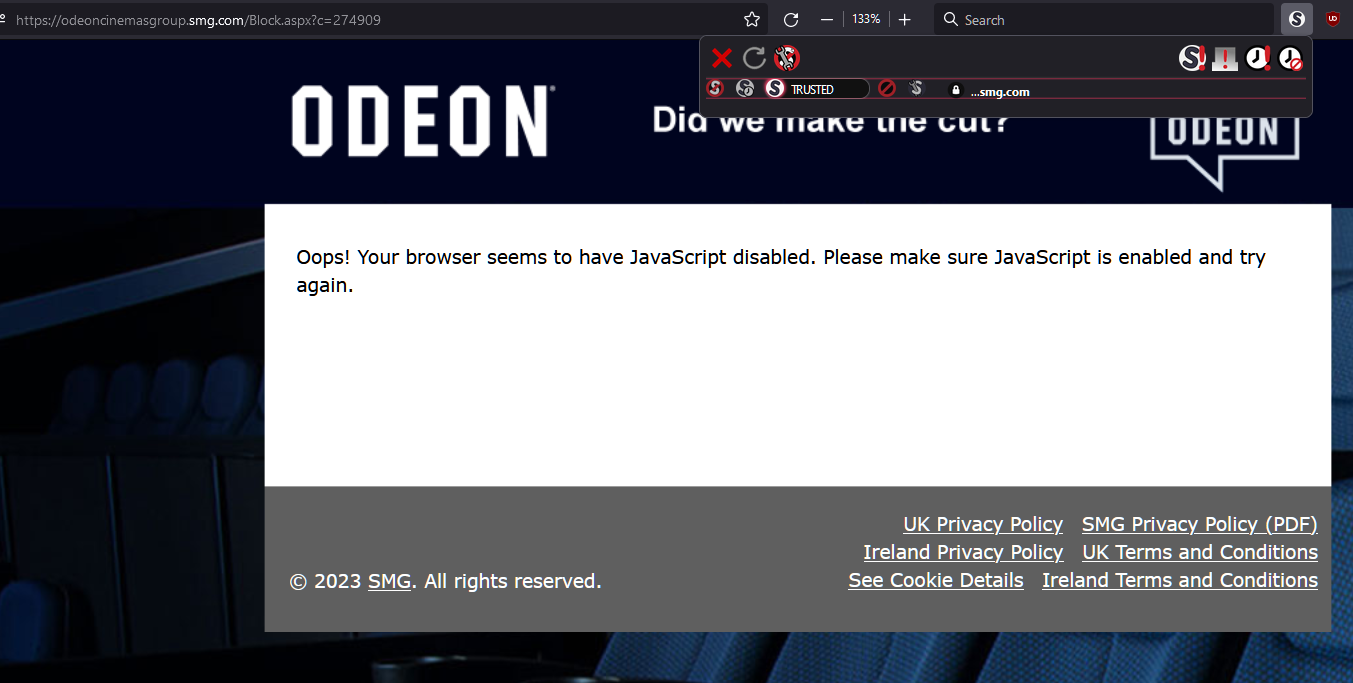Click the NoScript extension toolbar icon
Image resolution: width=1353 pixels, height=683 pixels.
pos(1297,19)
